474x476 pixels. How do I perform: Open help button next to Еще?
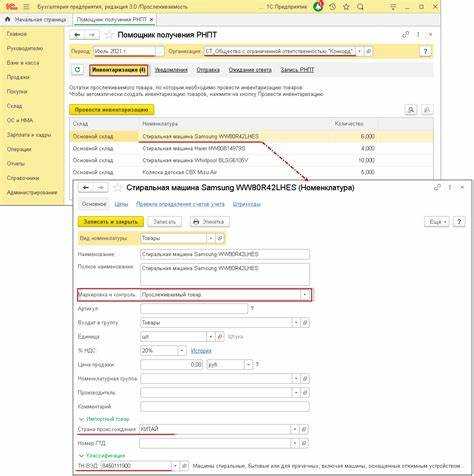(x=459, y=222)
